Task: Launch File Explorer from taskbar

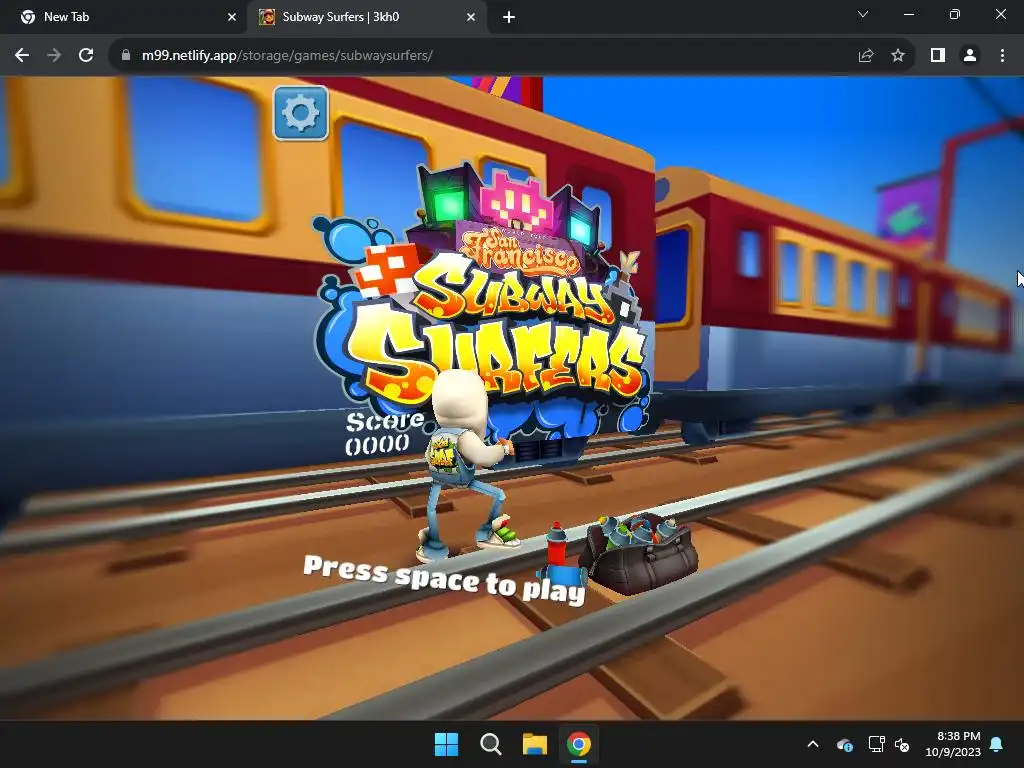Action: [x=535, y=744]
